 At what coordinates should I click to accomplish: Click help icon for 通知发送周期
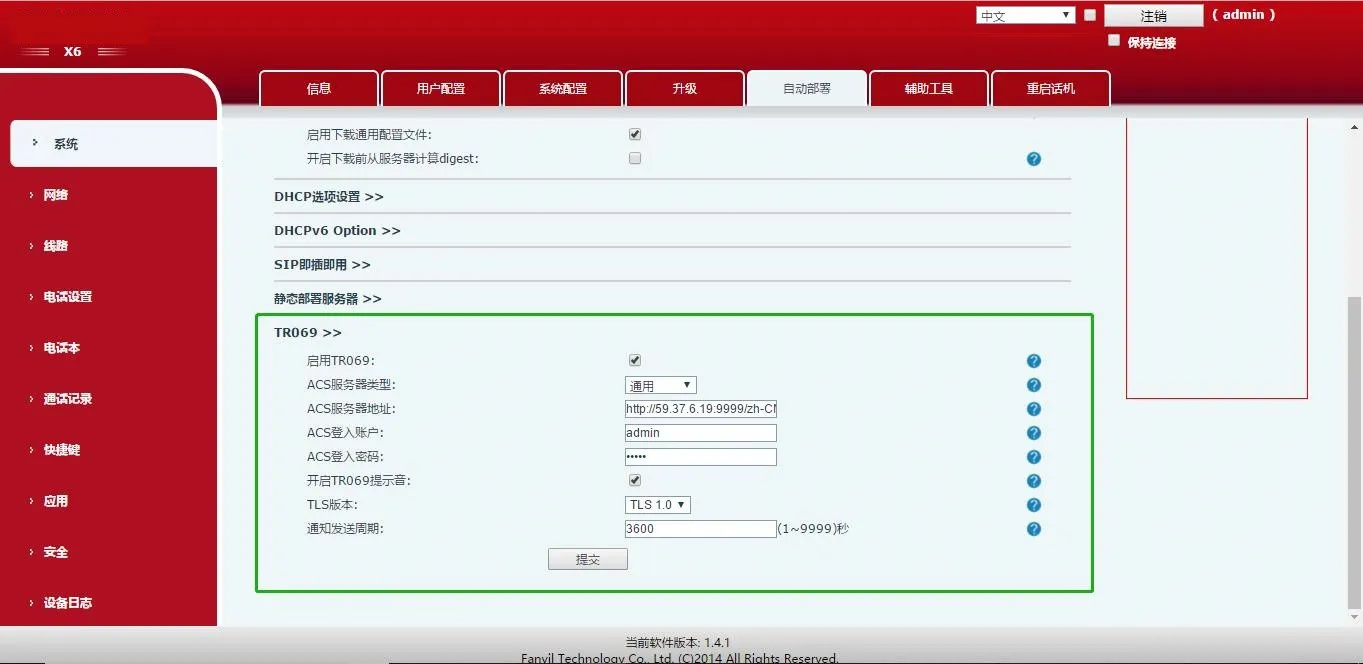point(1034,529)
